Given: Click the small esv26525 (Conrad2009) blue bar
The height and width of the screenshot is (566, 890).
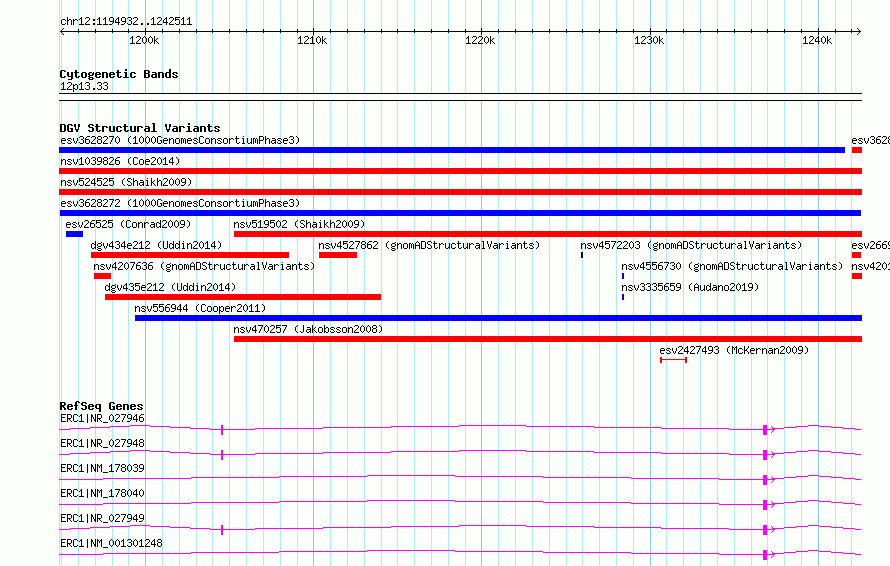Looking at the screenshot, I should pyautogui.click(x=74, y=234).
